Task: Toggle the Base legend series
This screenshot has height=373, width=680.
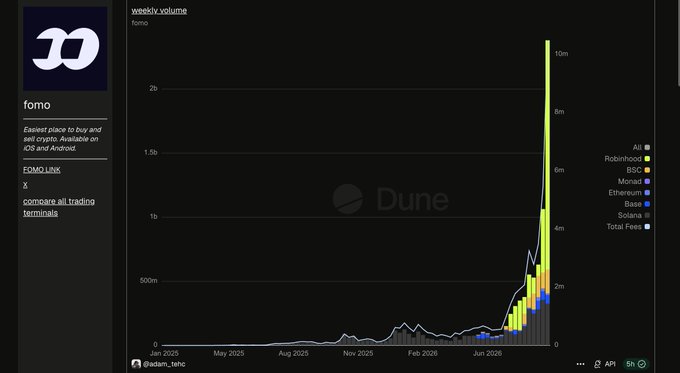Action: point(637,204)
